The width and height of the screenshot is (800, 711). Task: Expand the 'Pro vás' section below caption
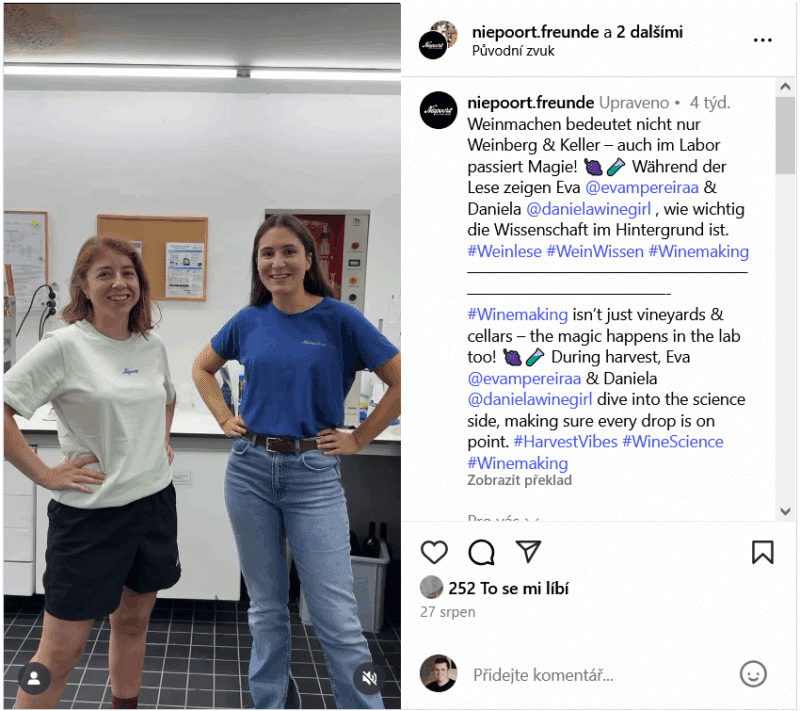click(503, 518)
